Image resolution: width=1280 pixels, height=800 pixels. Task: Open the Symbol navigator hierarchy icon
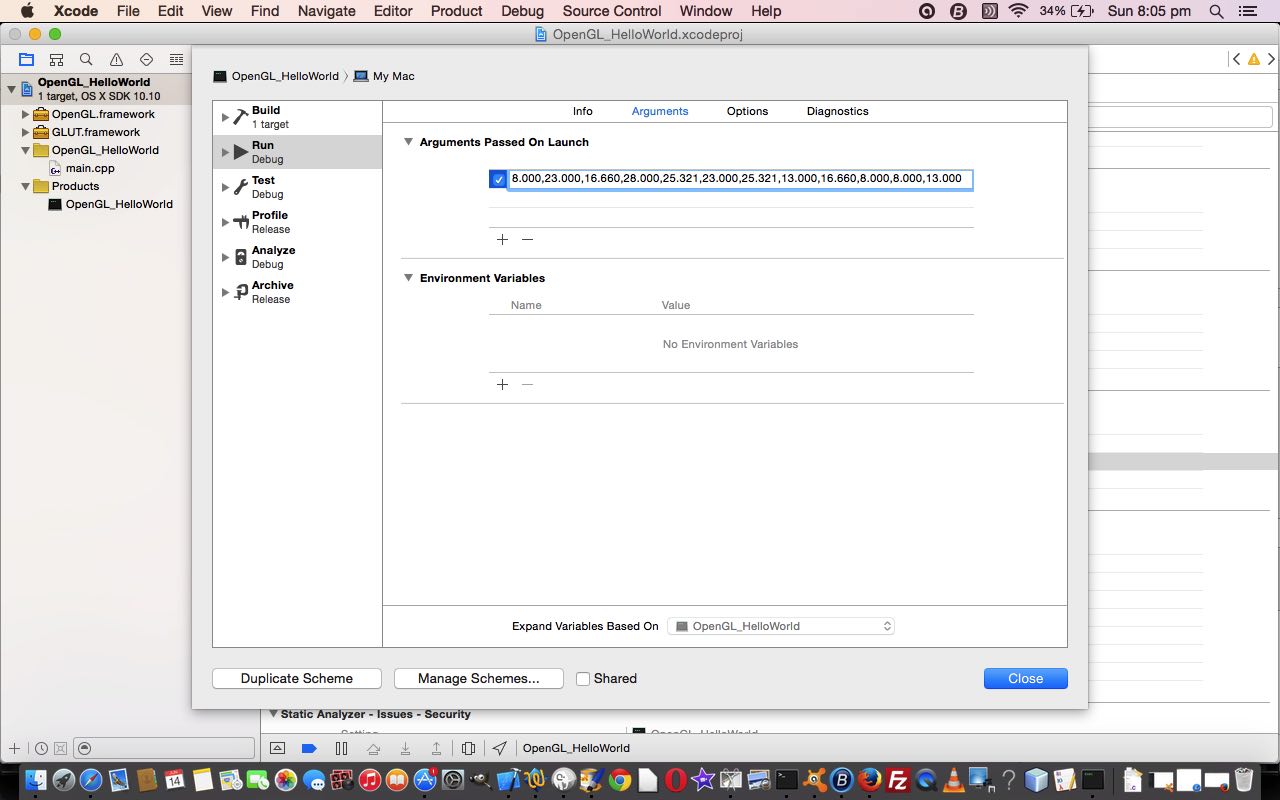click(x=56, y=60)
